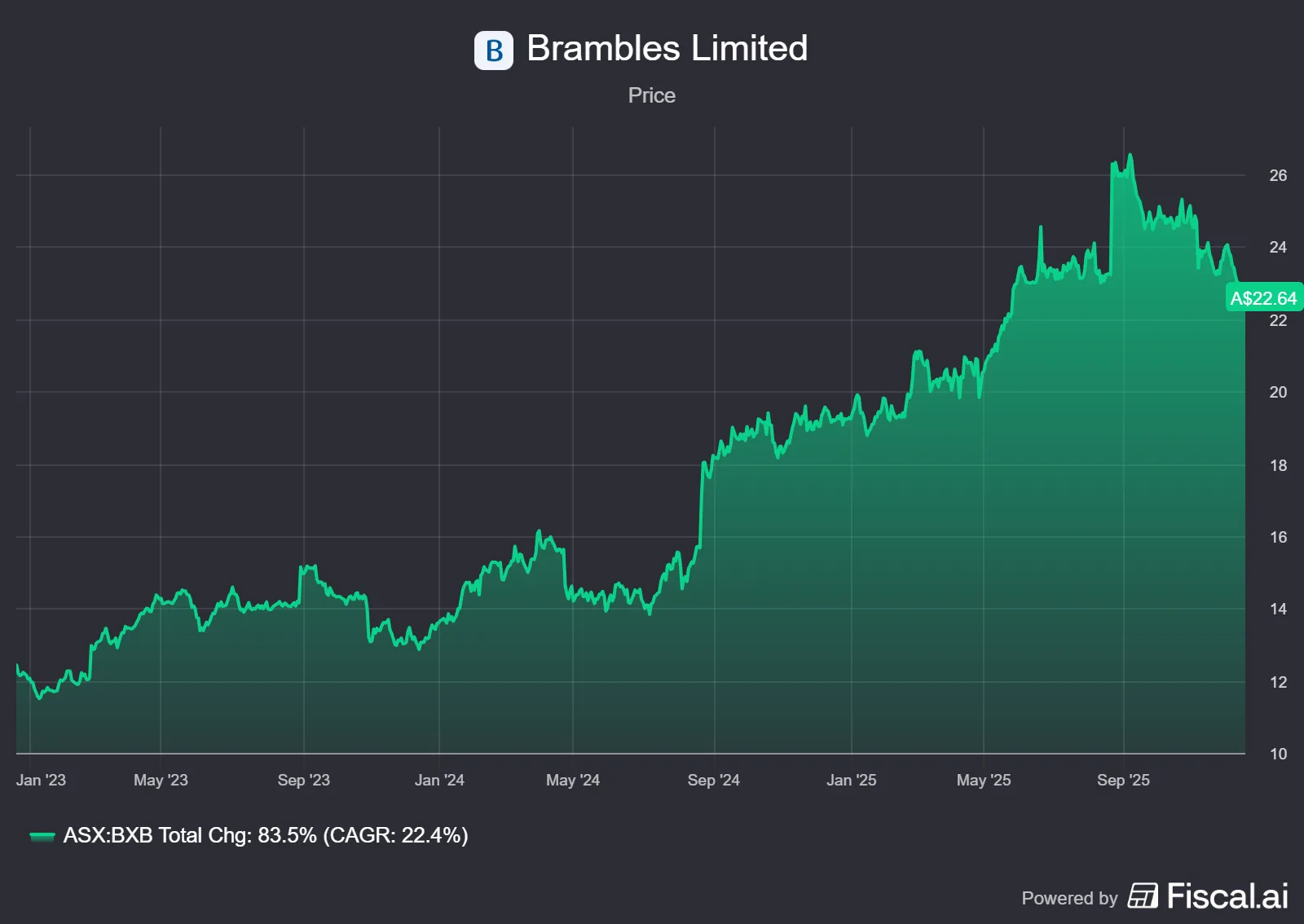Image resolution: width=1304 pixels, height=924 pixels.
Task: Click the A$22.64 current price tag
Action: [x=1263, y=298]
